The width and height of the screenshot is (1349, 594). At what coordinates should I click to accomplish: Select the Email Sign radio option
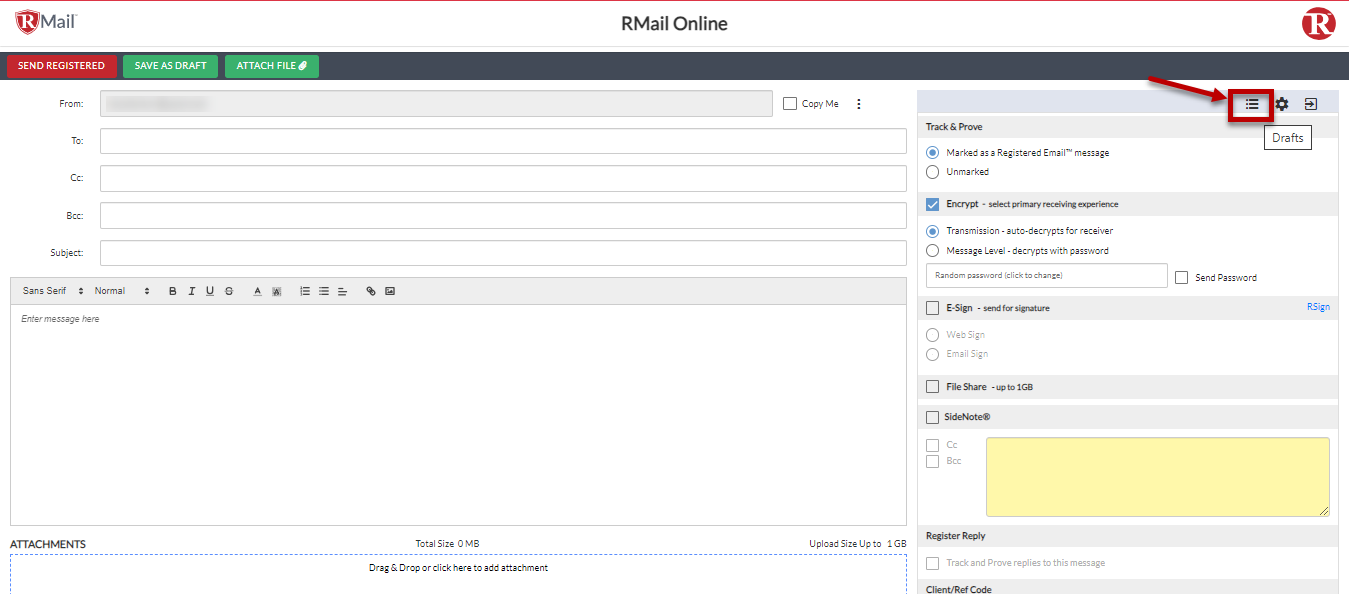pyautogui.click(x=932, y=354)
